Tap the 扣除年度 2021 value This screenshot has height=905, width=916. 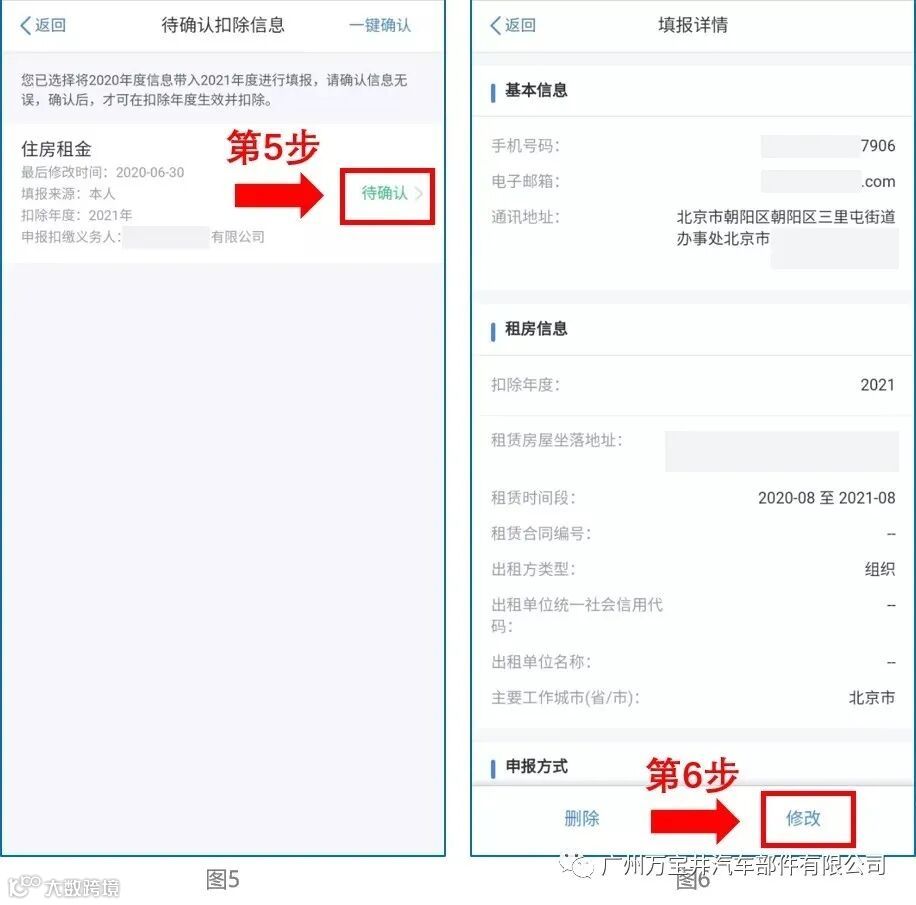point(877,384)
